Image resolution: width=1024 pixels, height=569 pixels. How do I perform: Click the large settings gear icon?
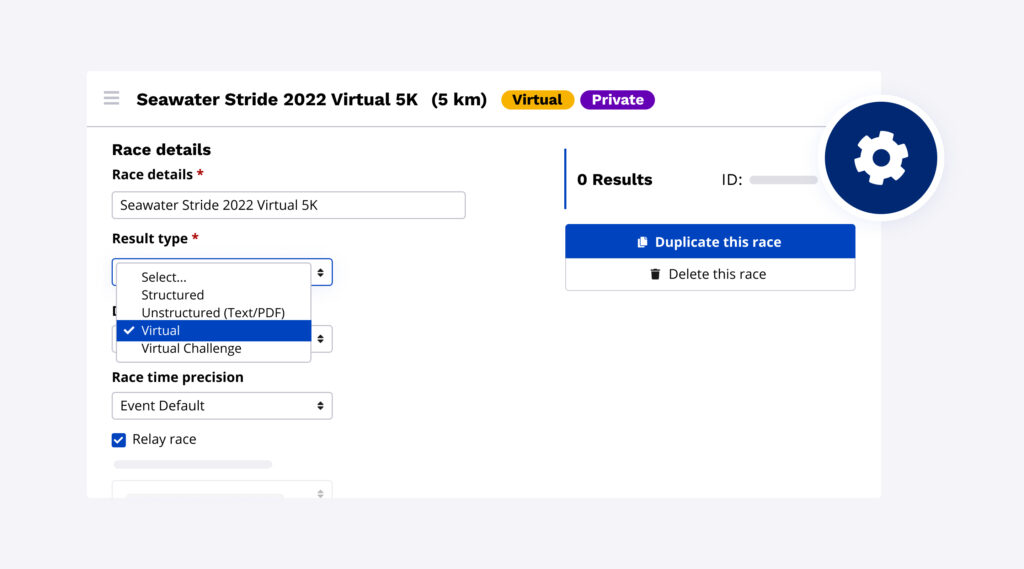point(880,158)
